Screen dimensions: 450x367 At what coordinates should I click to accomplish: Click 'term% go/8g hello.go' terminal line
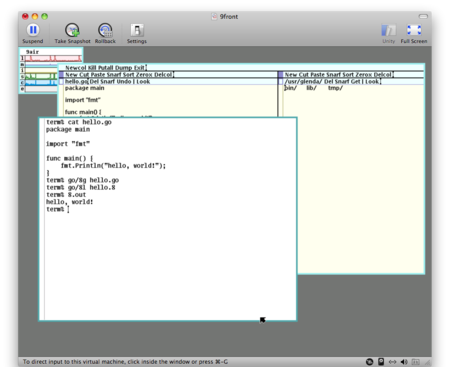[83, 180]
